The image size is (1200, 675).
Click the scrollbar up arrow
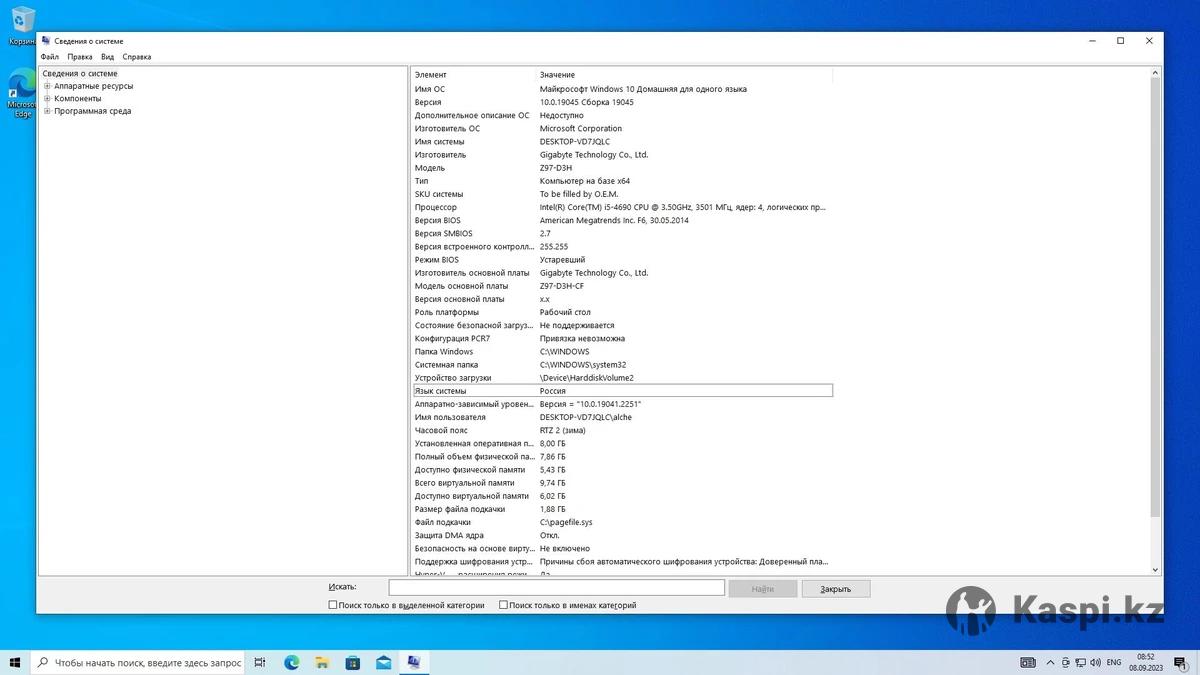click(x=1156, y=73)
